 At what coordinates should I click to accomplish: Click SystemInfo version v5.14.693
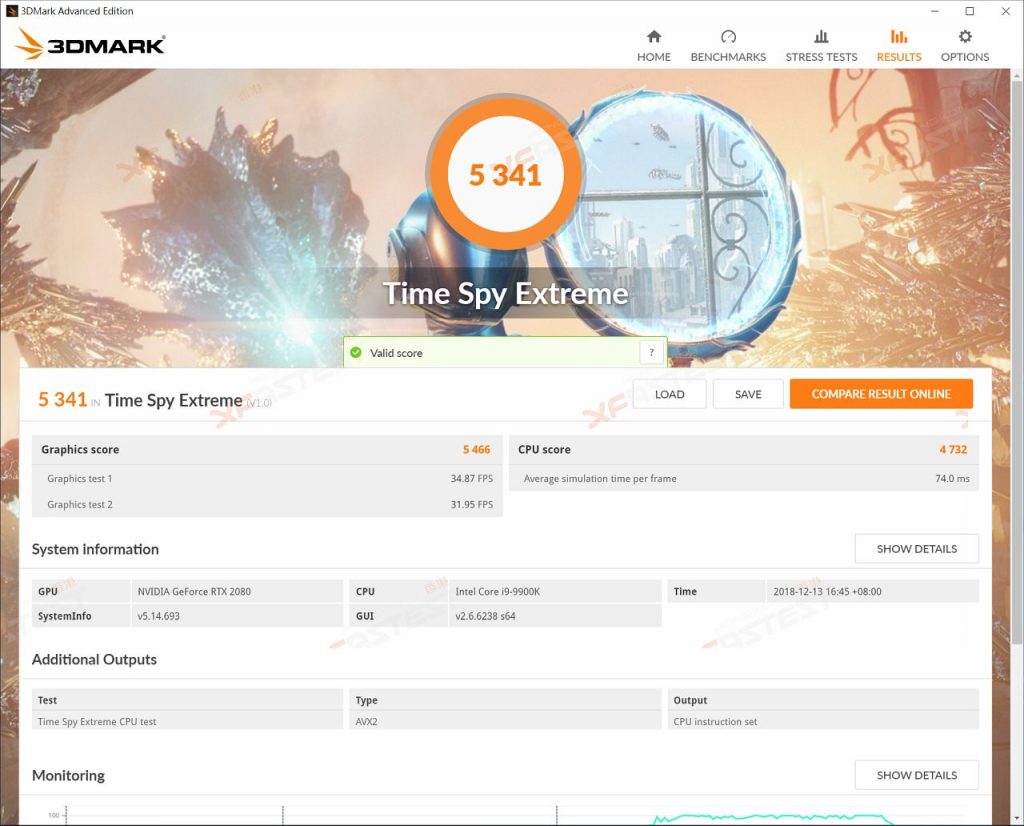(x=158, y=616)
